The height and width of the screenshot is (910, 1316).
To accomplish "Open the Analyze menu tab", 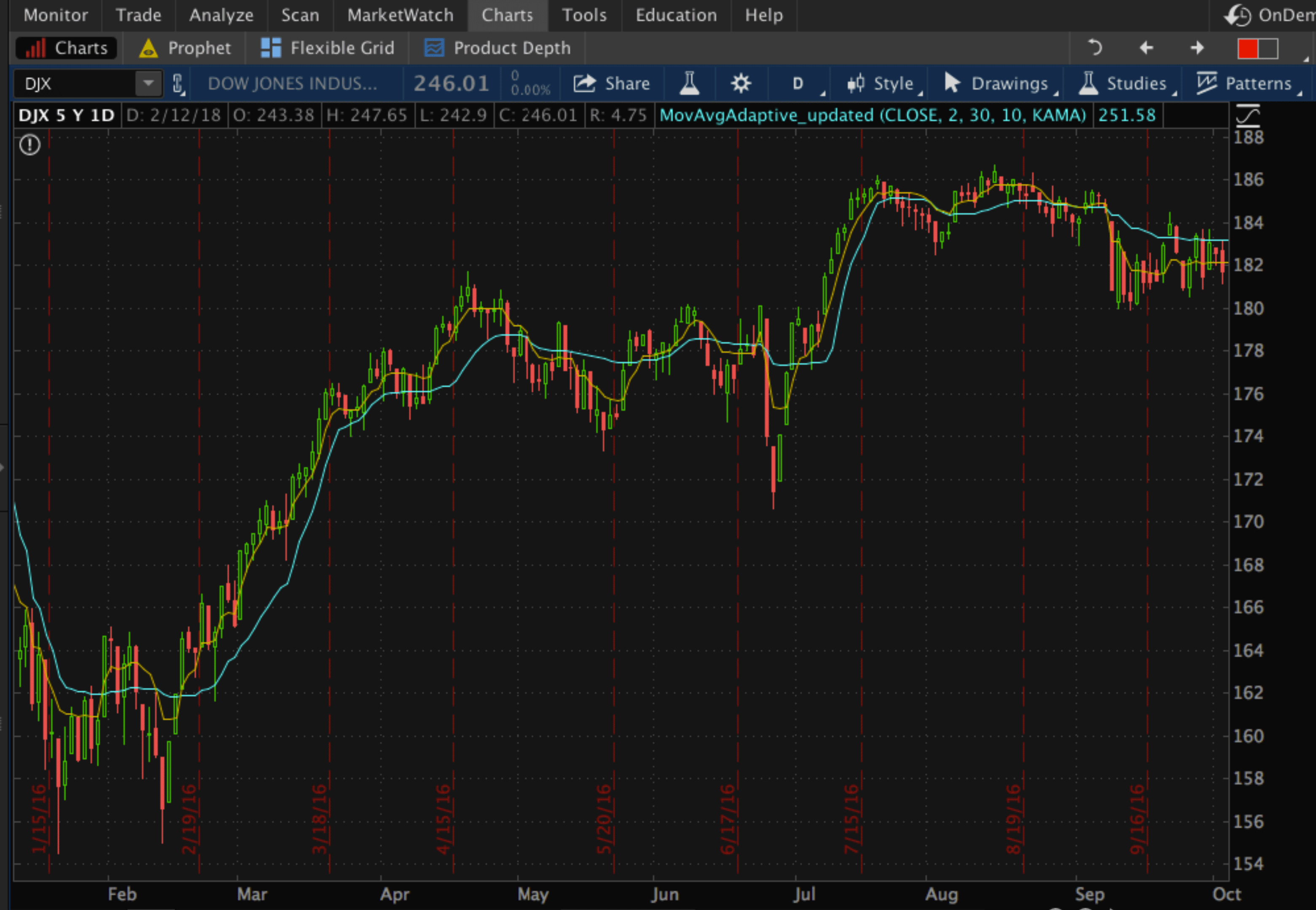I will click(x=221, y=16).
